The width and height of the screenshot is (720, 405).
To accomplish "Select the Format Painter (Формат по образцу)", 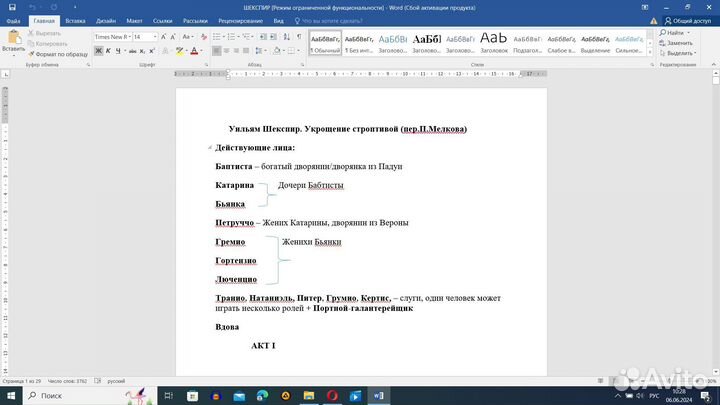I will coord(58,54).
